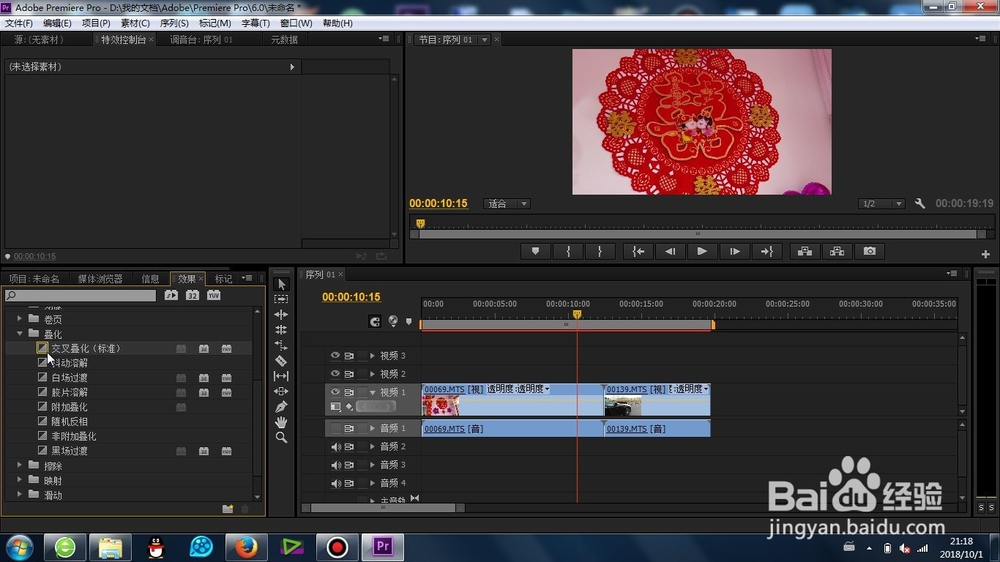
Task: Select 交叉叠化（标准） transition
Action: click(x=85, y=348)
